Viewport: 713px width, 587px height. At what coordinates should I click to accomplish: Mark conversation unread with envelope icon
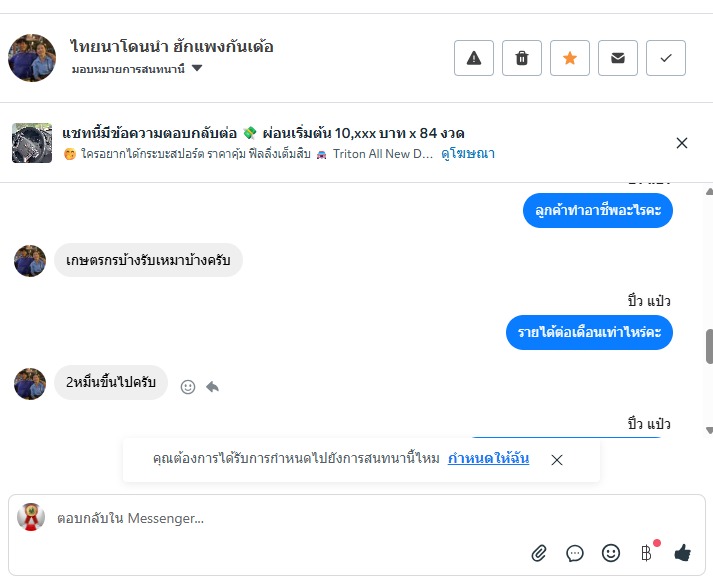(x=618, y=58)
